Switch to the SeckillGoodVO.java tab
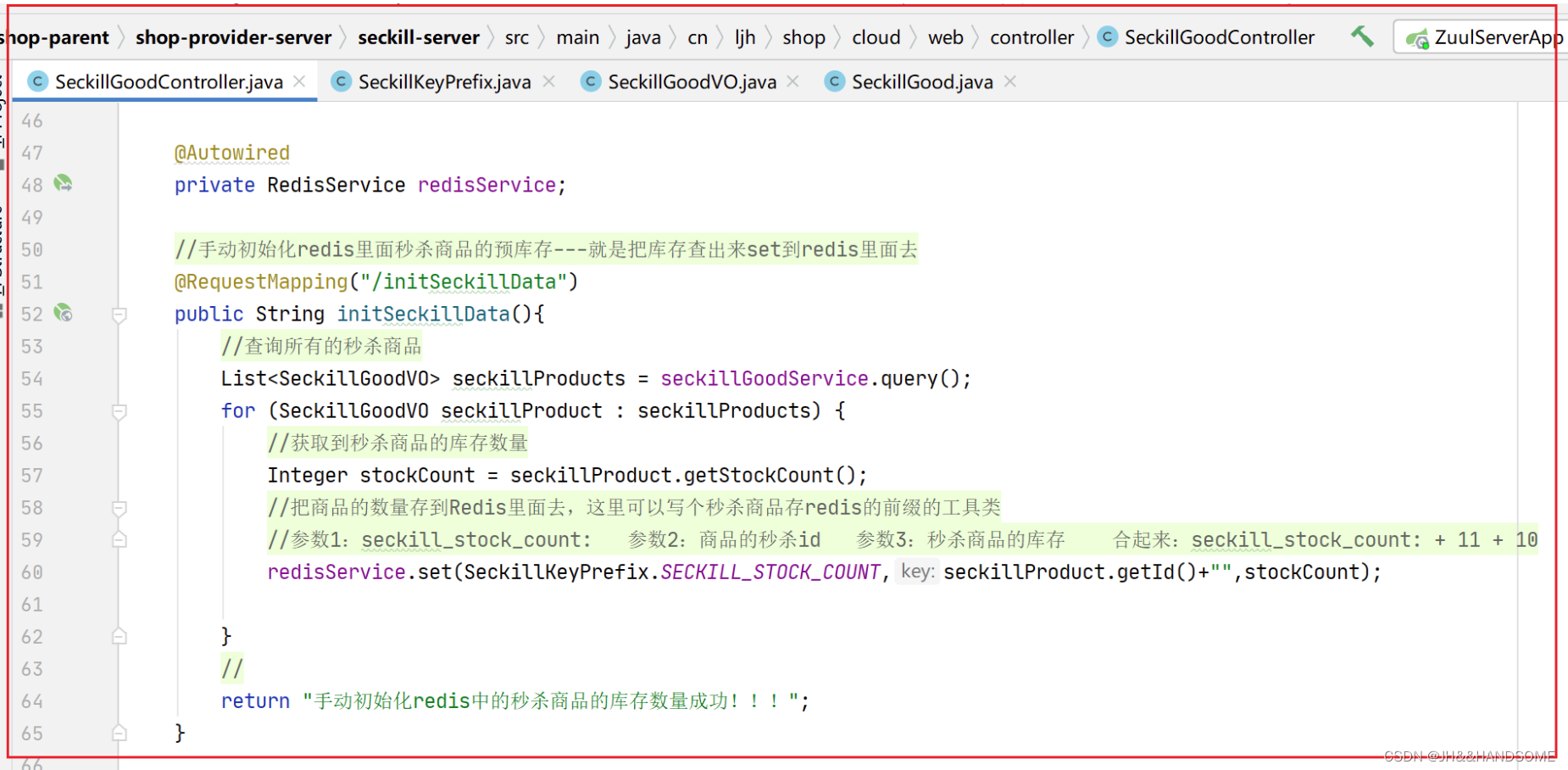The height and width of the screenshot is (770, 1568). click(692, 81)
